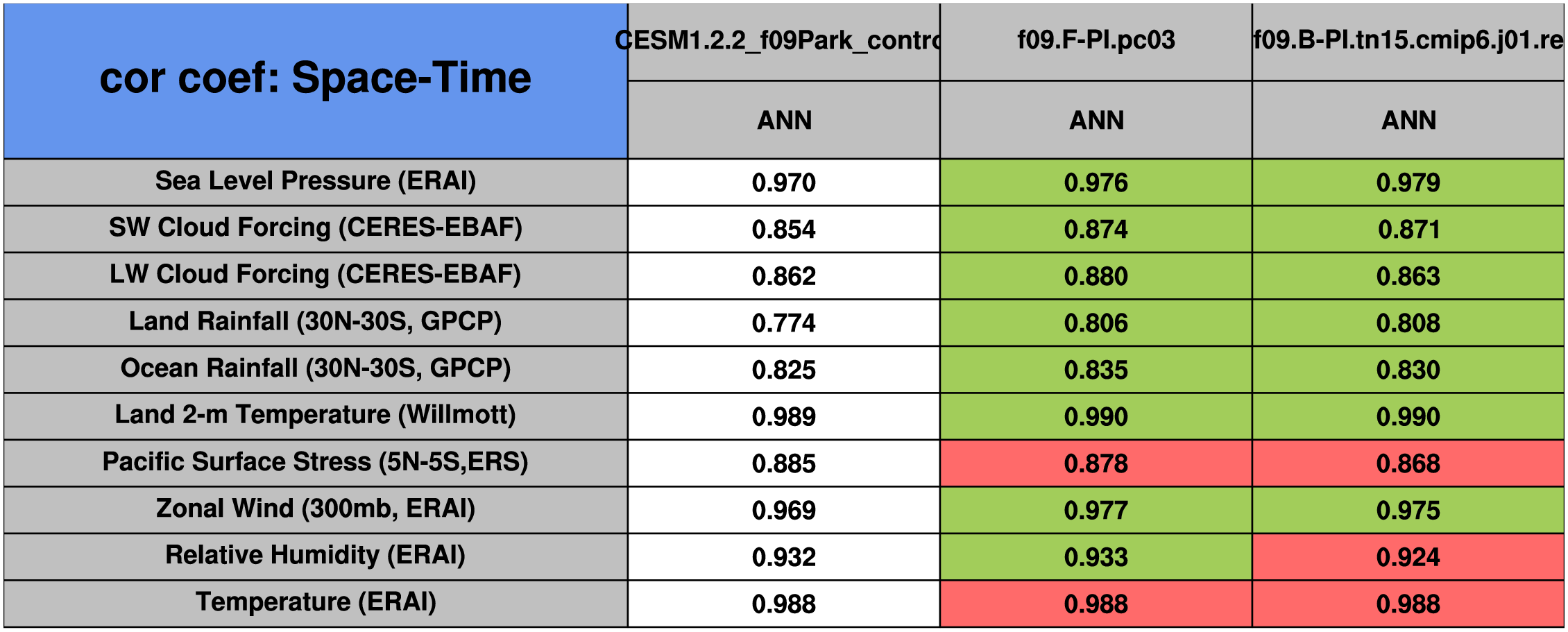The image size is (1568, 632).
Task: Click the ANN subheader under f09.F-PI.pc03
Action: pyautogui.click(x=1096, y=121)
